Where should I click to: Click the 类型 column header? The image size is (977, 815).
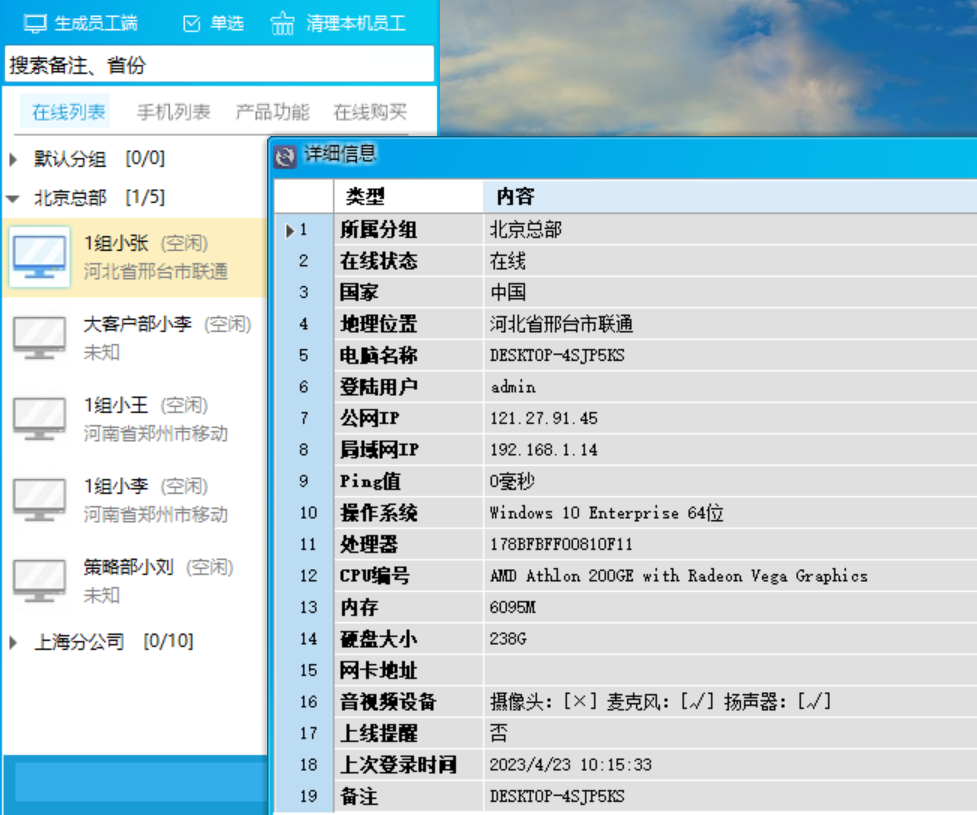point(365,196)
